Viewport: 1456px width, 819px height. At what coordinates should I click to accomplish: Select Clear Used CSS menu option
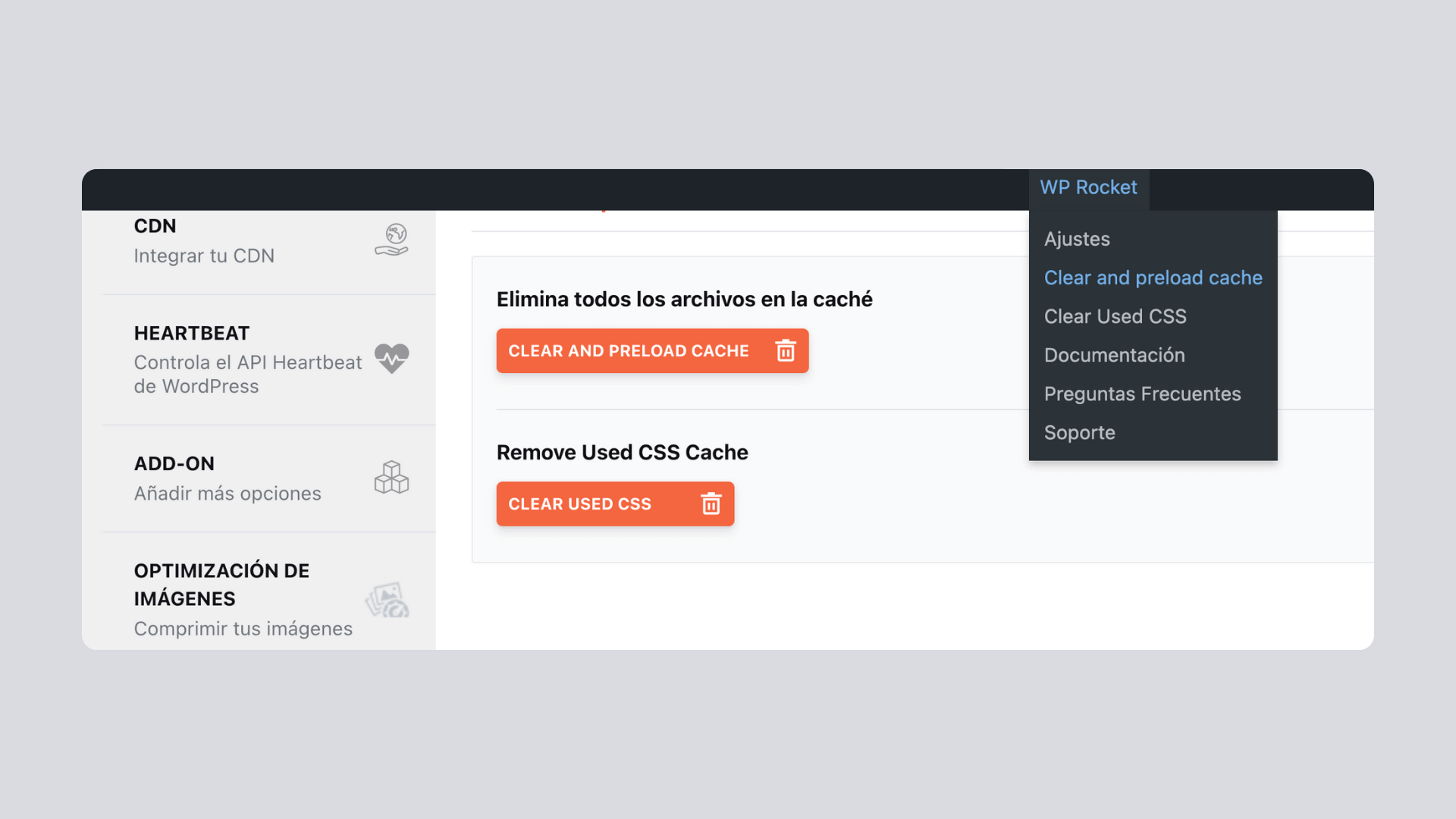(x=1115, y=316)
